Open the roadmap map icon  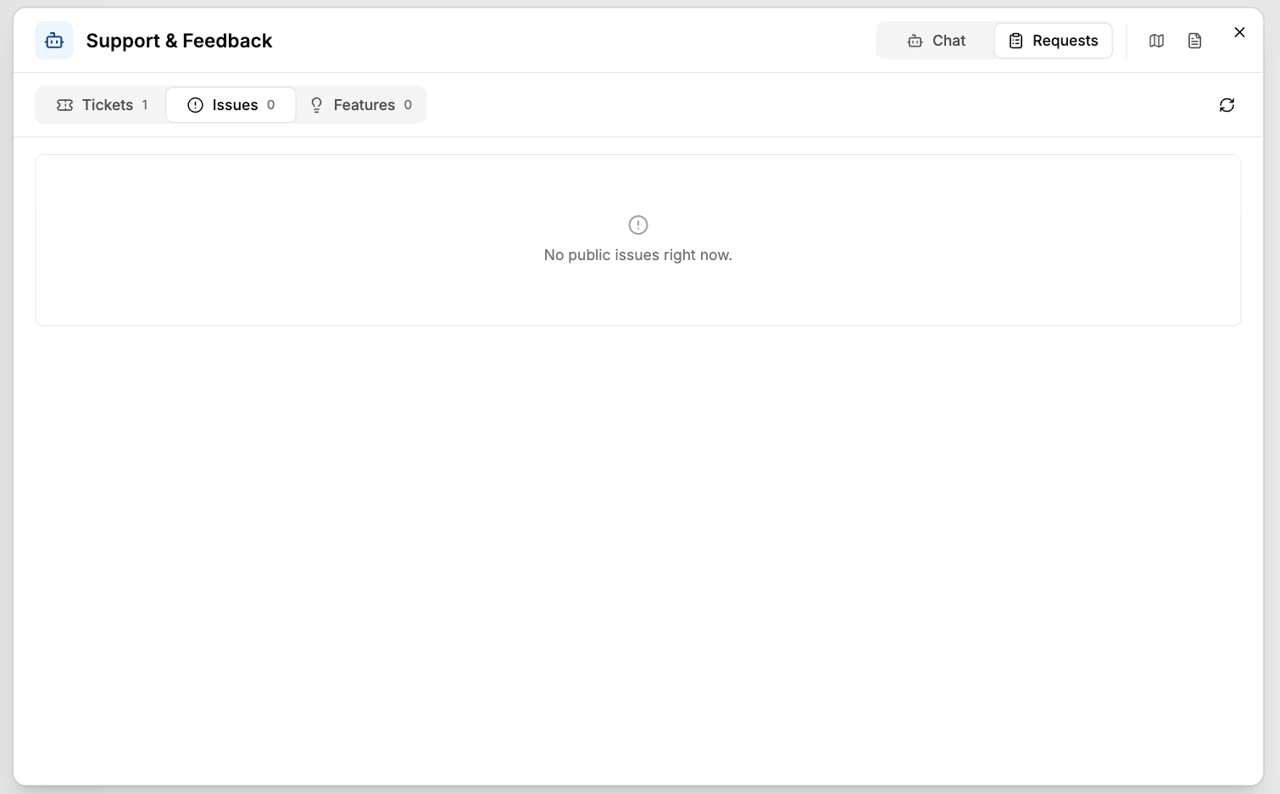pos(1156,41)
